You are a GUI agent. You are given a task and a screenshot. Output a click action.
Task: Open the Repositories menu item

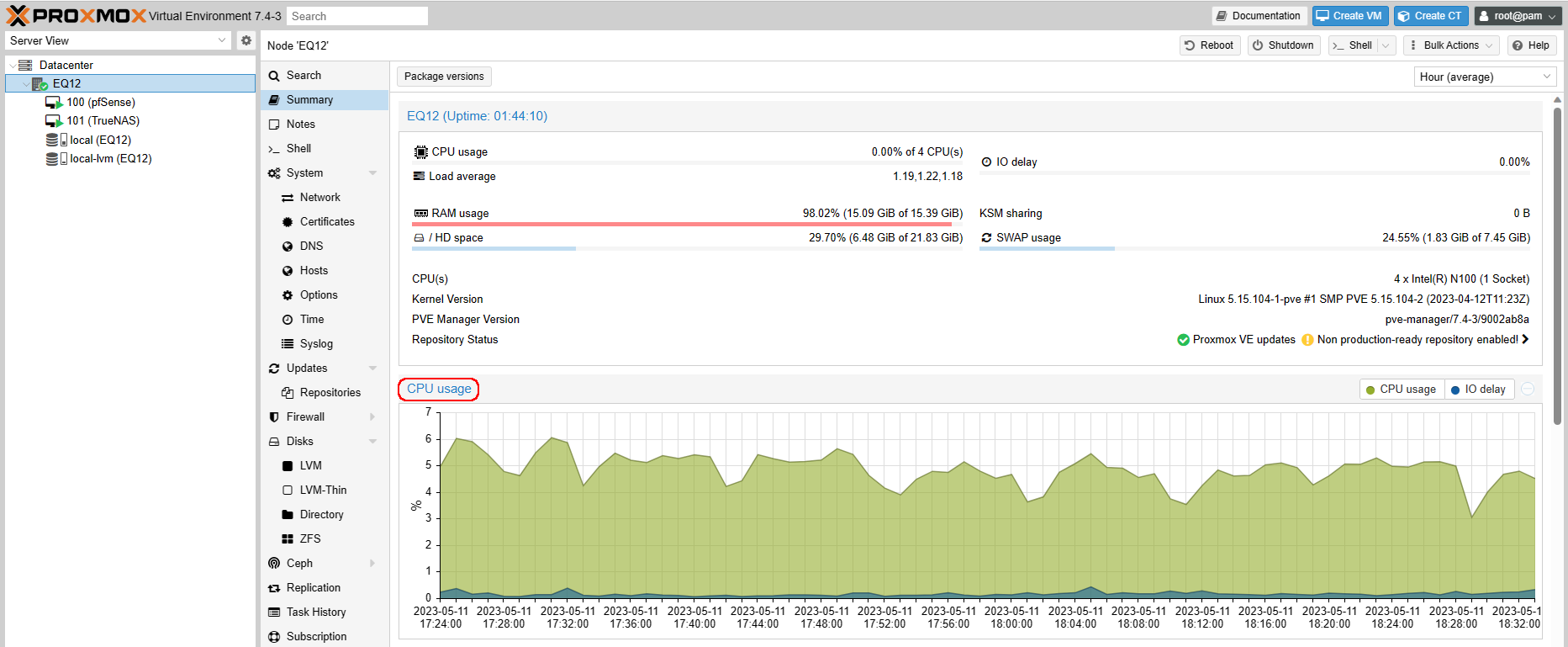[x=325, y=393]
